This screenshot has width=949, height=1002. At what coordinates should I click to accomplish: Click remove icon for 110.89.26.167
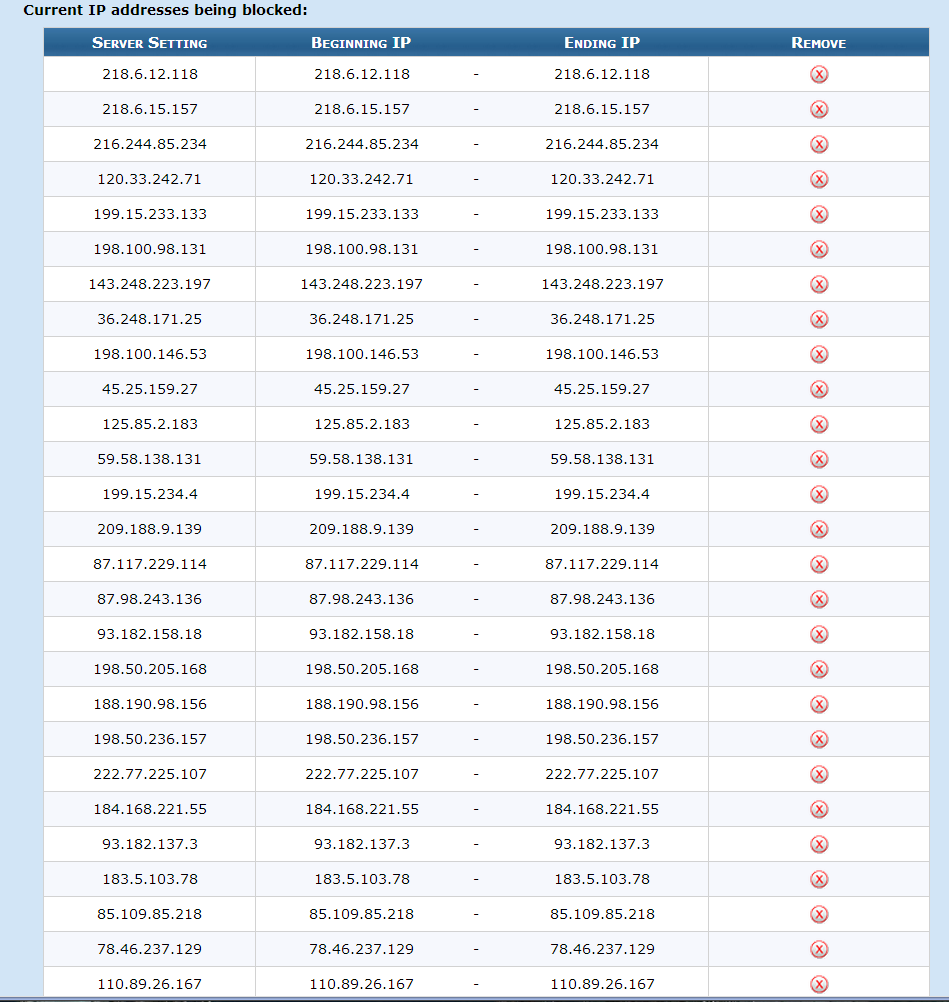pos(819,984)
